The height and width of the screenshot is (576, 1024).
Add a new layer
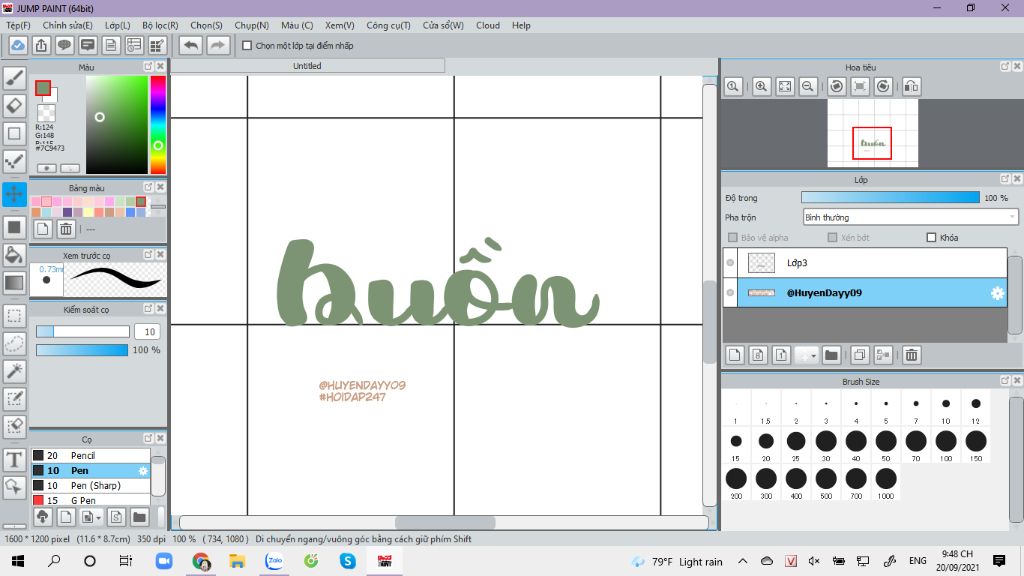click(x=735, y=355)
